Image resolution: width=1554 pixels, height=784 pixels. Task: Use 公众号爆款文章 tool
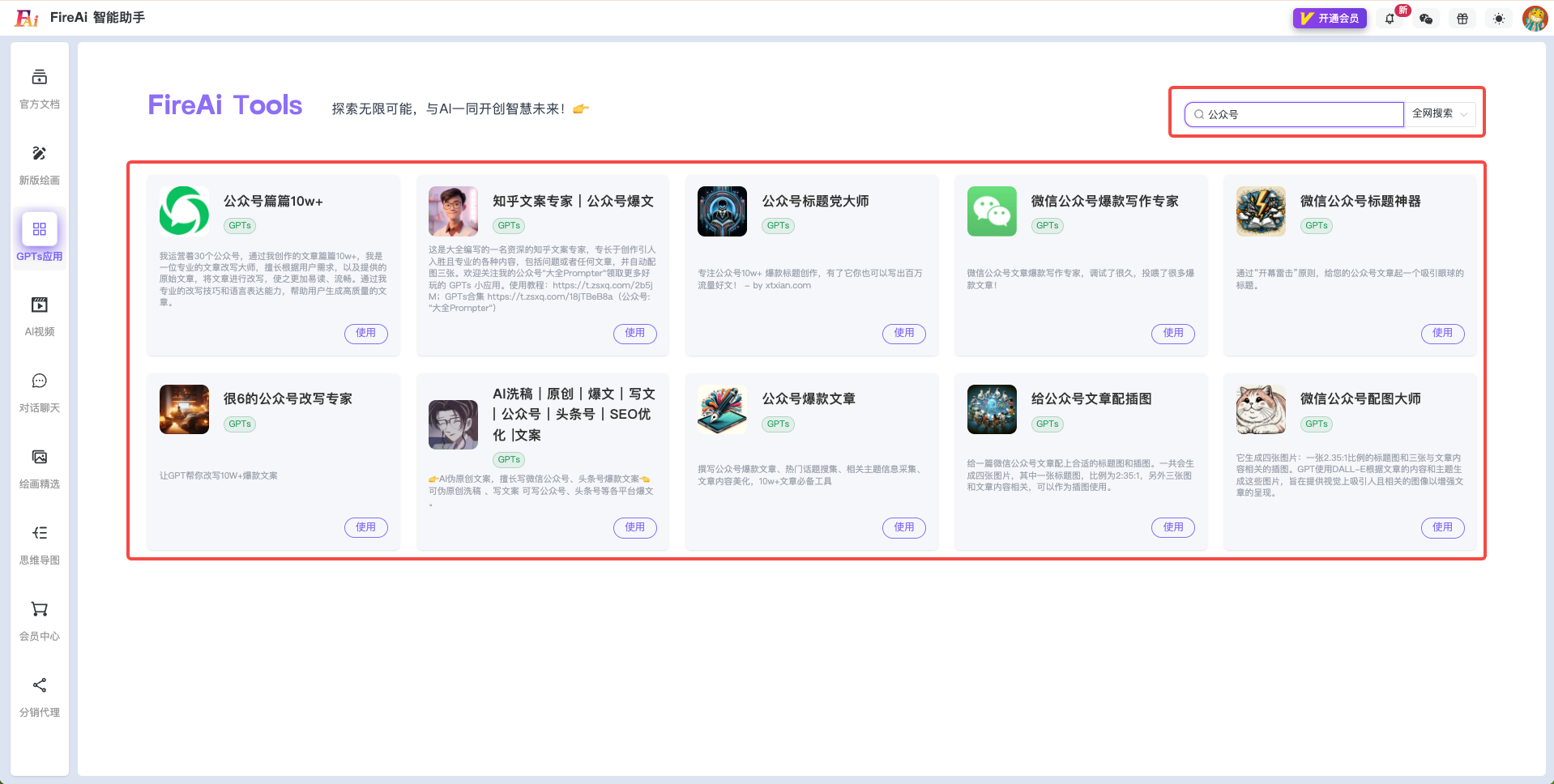[x=904, y=527]
